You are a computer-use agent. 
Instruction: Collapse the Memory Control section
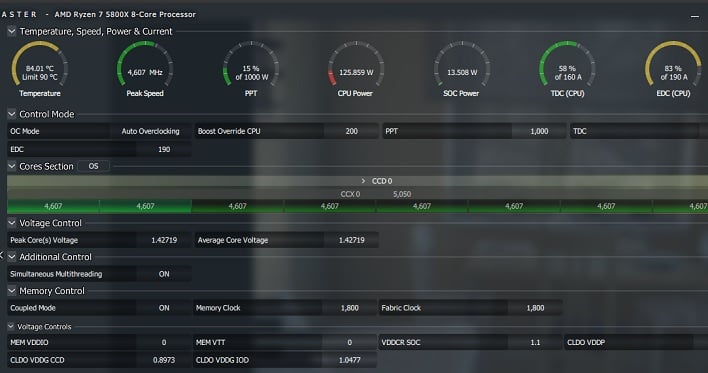coord(12,291)
